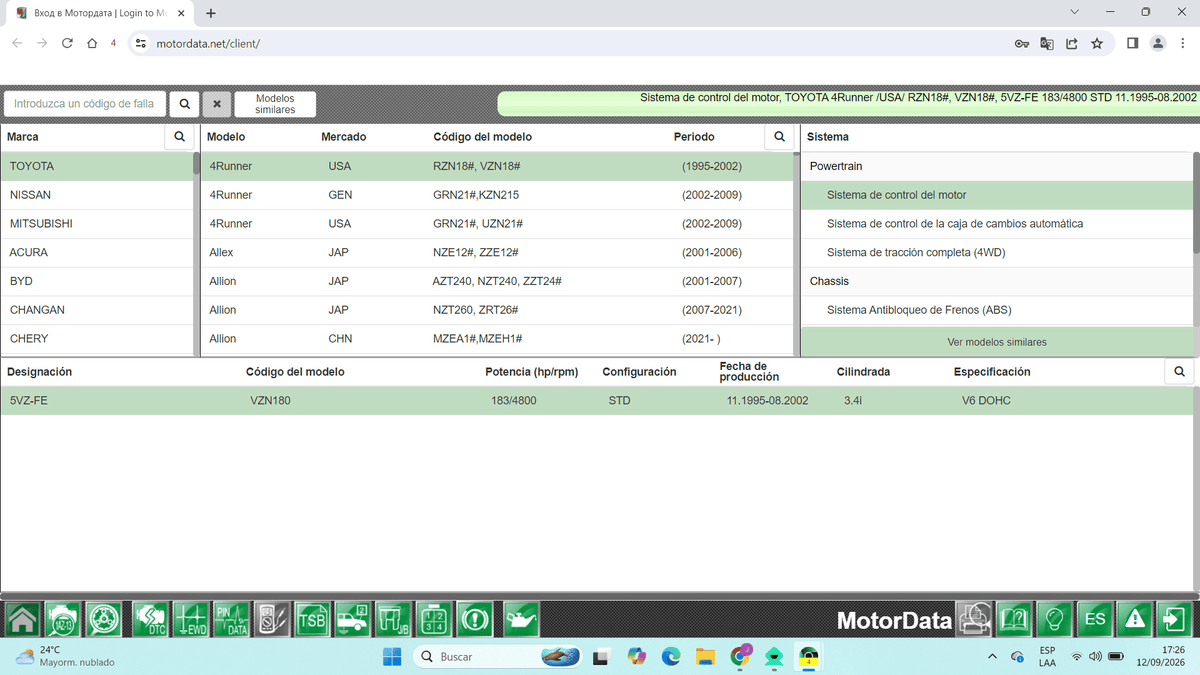Open the EWD wiring diagrams section
The height and width of the screenshot is (675, 1200).
click(x=190, y=620)
